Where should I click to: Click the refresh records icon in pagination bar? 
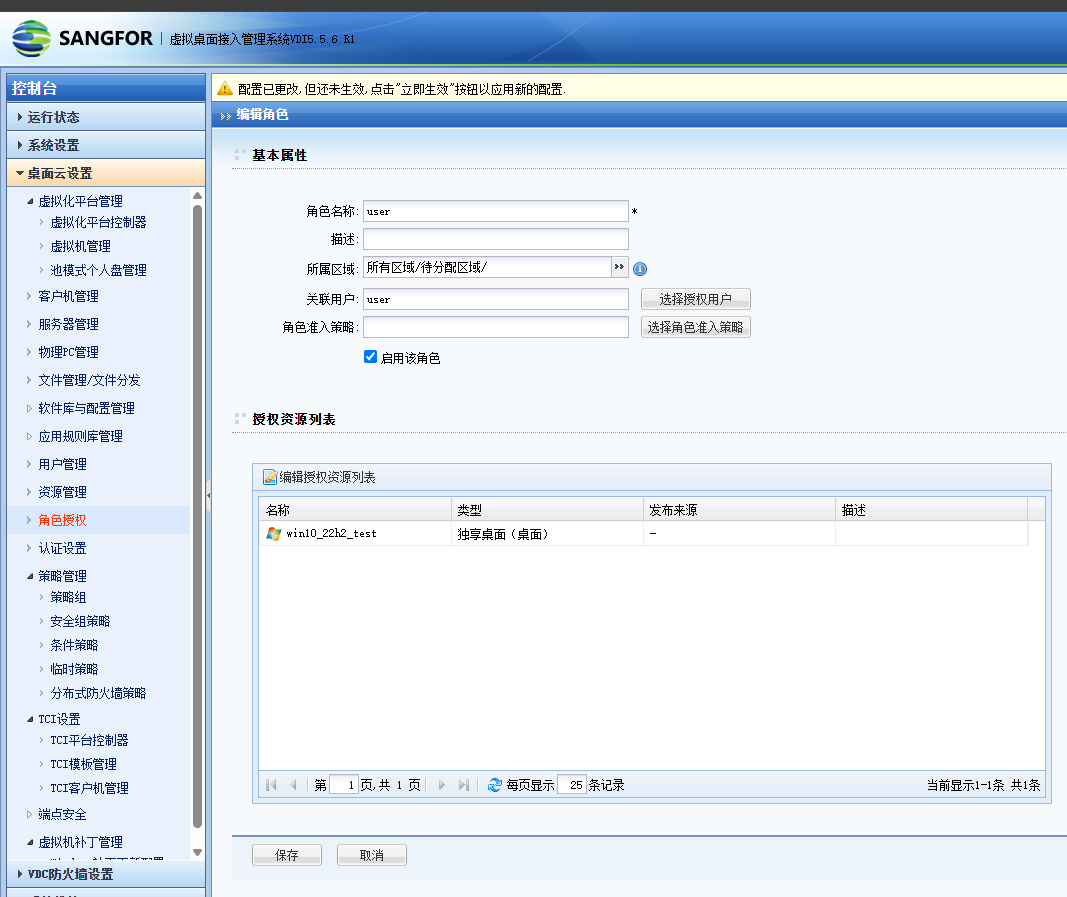click(494, 785)
